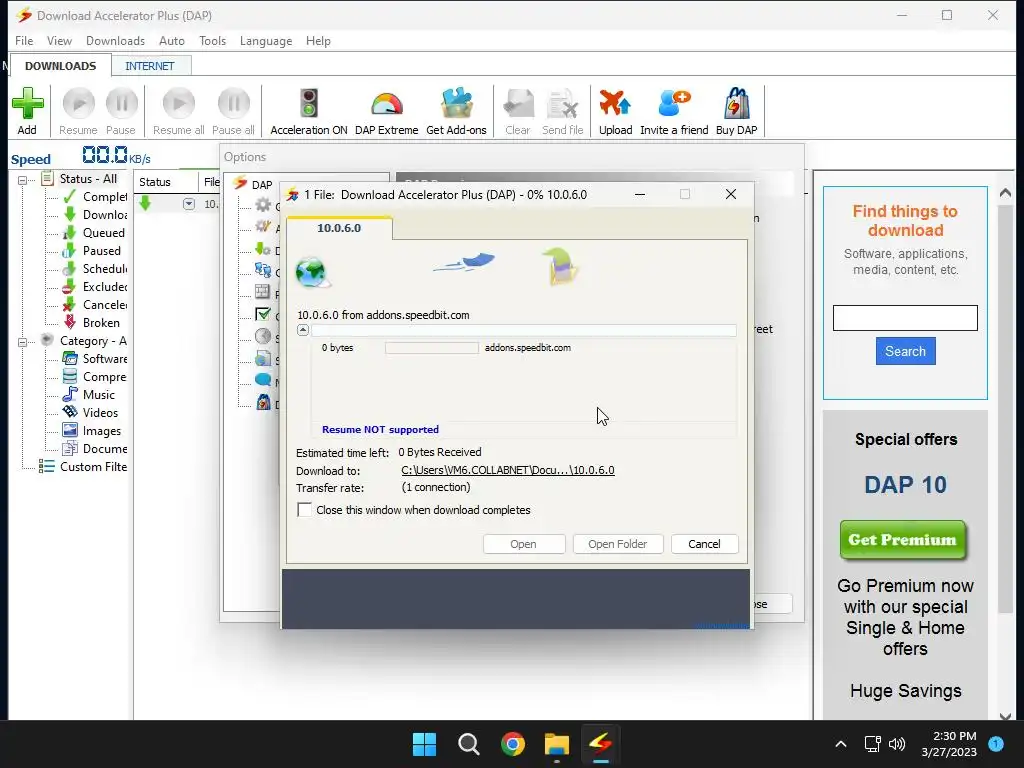
Task: Click the Get Premium button
Action: click(x=903, y=540)
